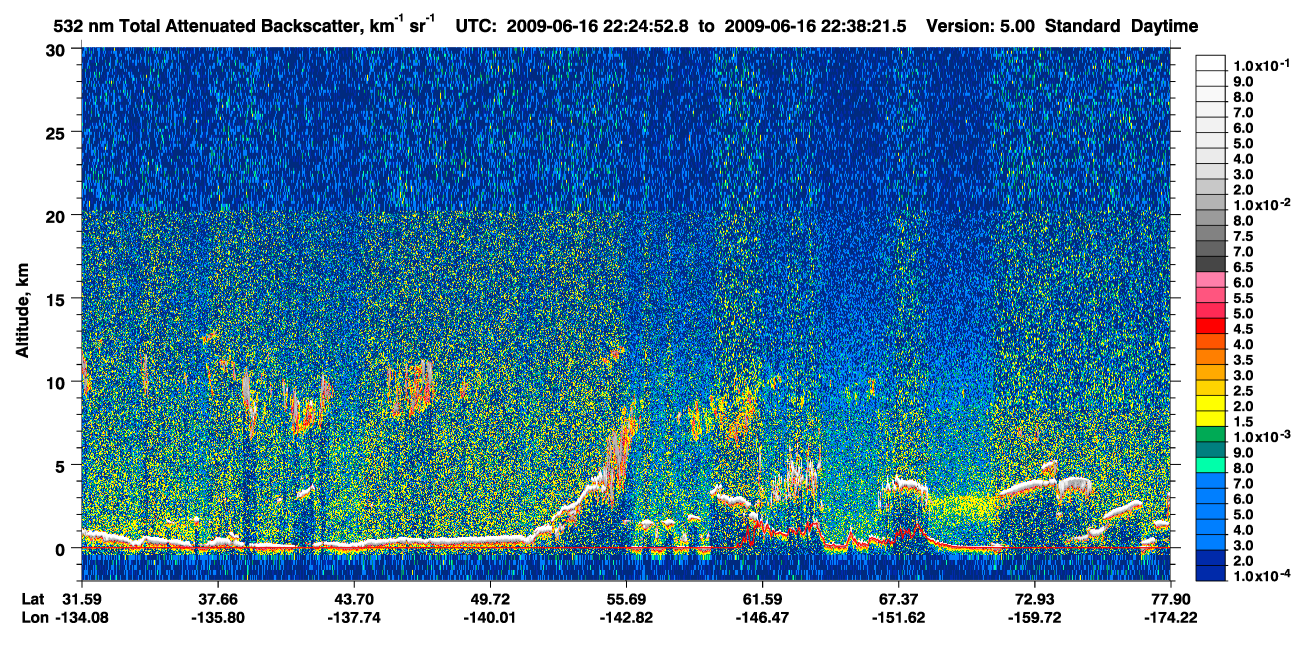The height and width of the screenshot is (667, 1300).
Task: Click longitude value '-140.01'
Action: [x=490, y=617]
